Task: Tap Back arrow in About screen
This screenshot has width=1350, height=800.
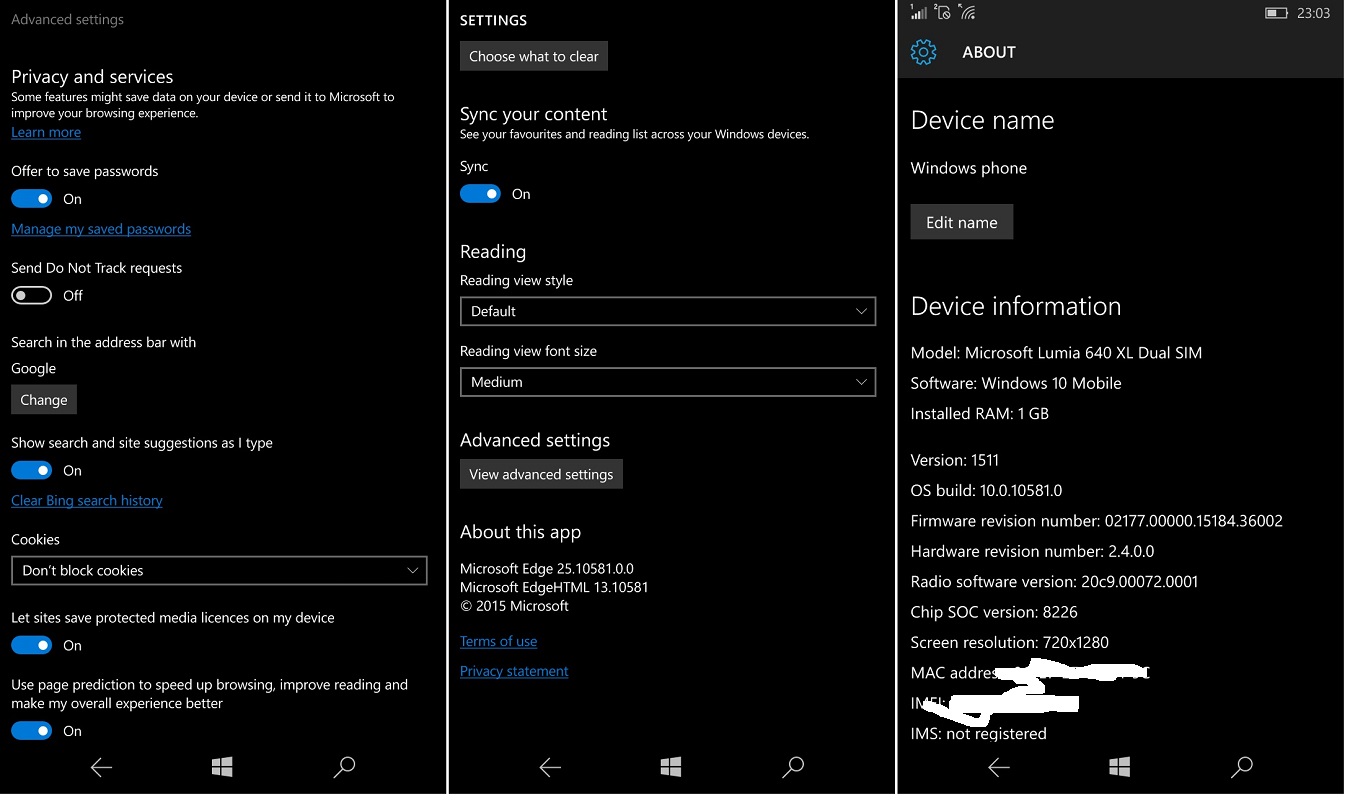Action: click(x=998, y=767)
